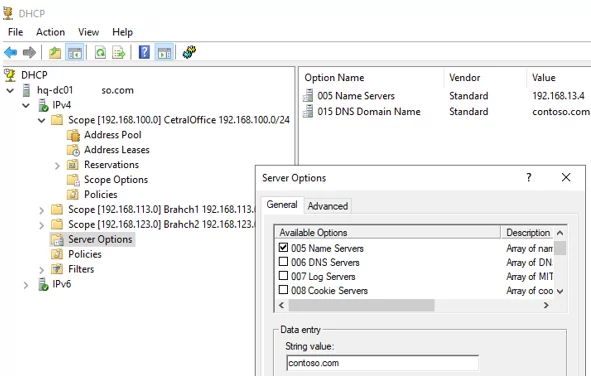591x376 pixels.
Task: Open the File menu
Action: pyautogui.click(x=15, y=32)
